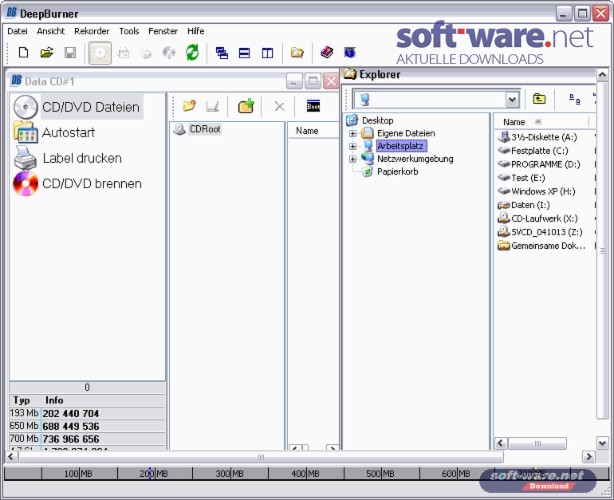Click the disc burn toolbar button
This screenshot has width=614, height=500.
pyautogui.click(x=100, y=53)
